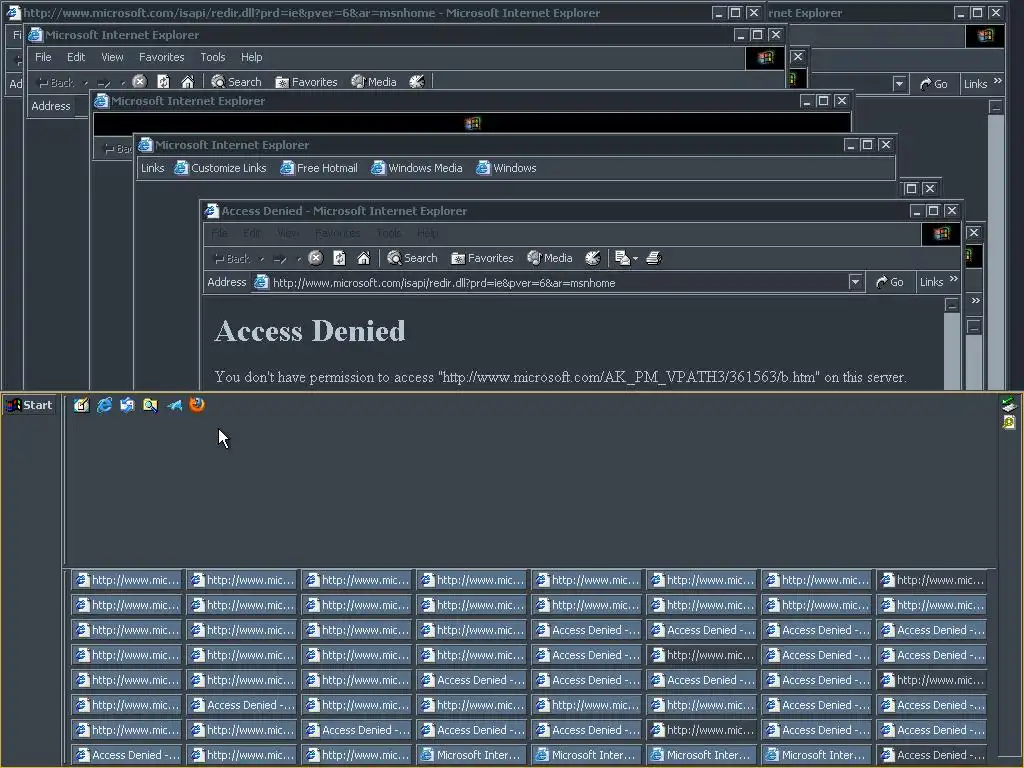
Task: Click Go in the rearmost browser window
Action: pyautogui.click(x=934, y=84)
